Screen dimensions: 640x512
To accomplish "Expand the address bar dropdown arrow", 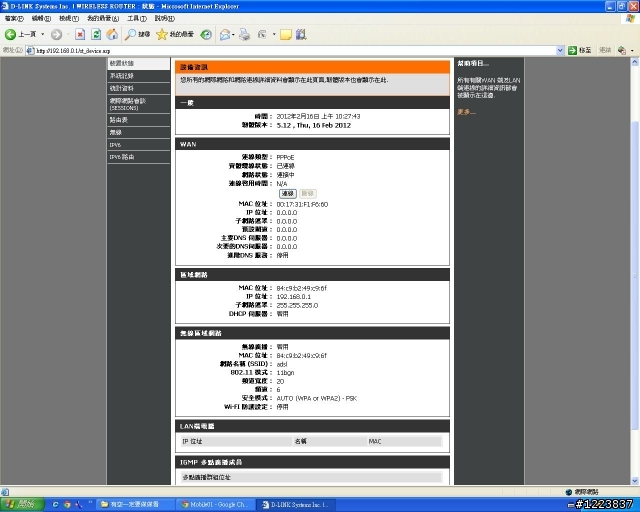I will pyautogui.click(x=560, y=51).
